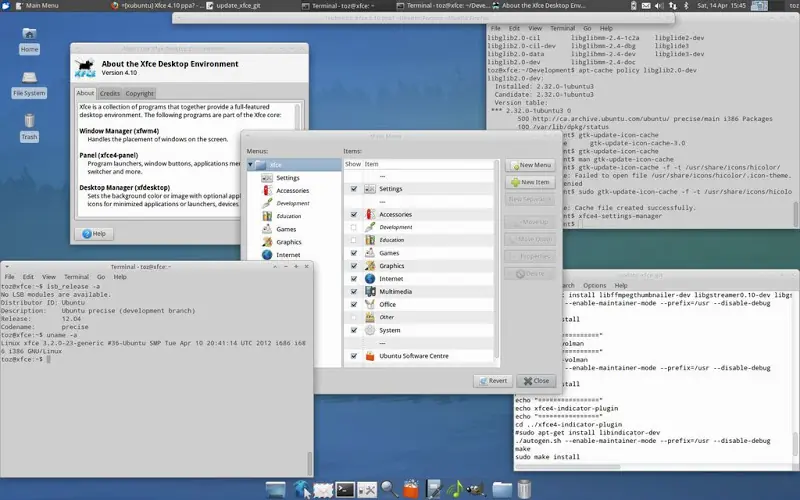Open Terminal menu in the top-right terminal window
This screenshot has height=500, width=800.
[x=562, y=28]
